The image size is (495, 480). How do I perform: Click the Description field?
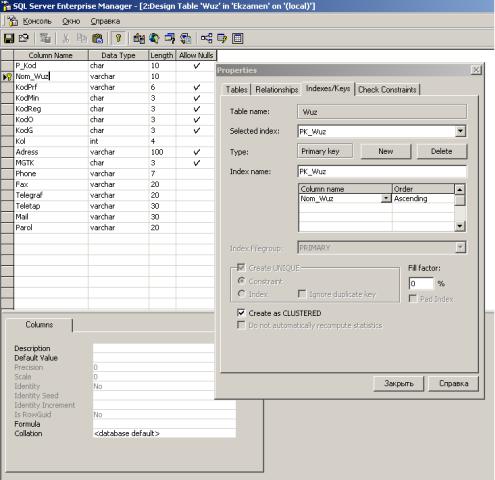point(153,348)
